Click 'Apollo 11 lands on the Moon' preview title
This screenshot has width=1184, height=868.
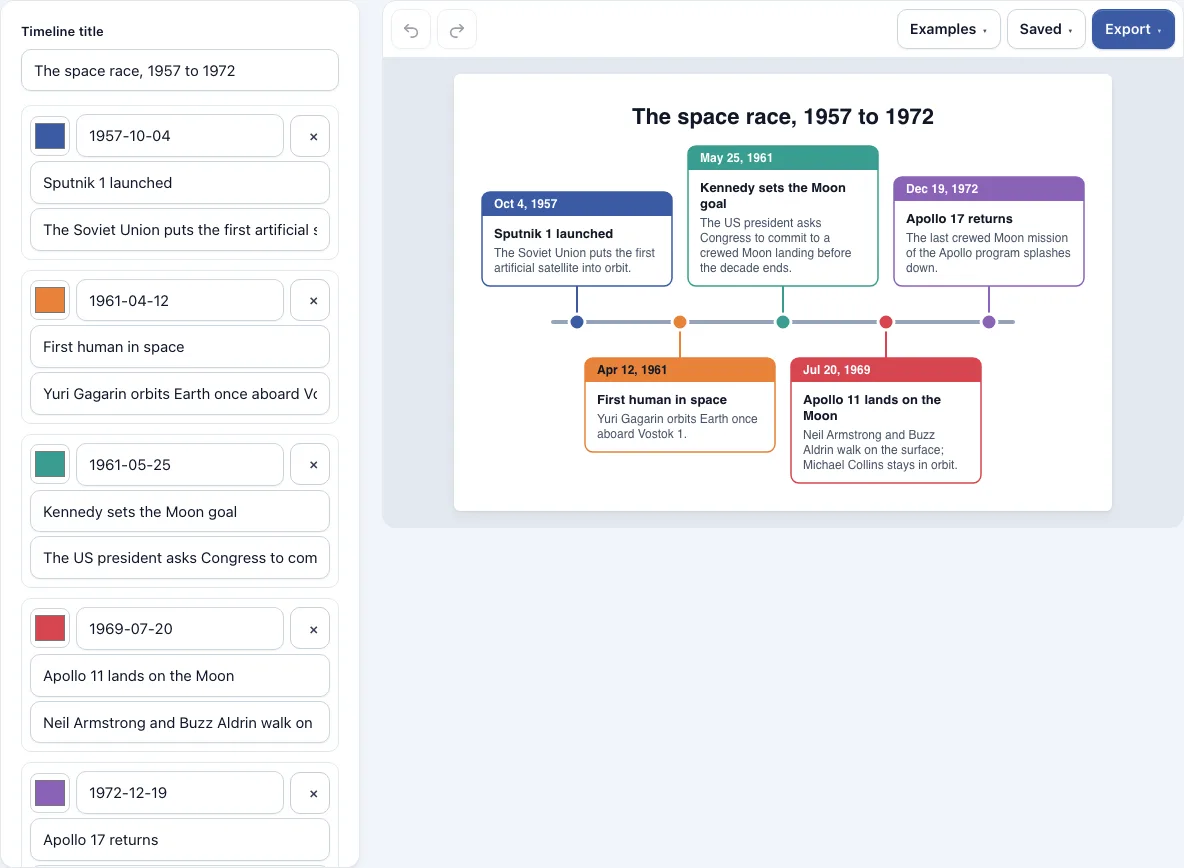(872, 408)
